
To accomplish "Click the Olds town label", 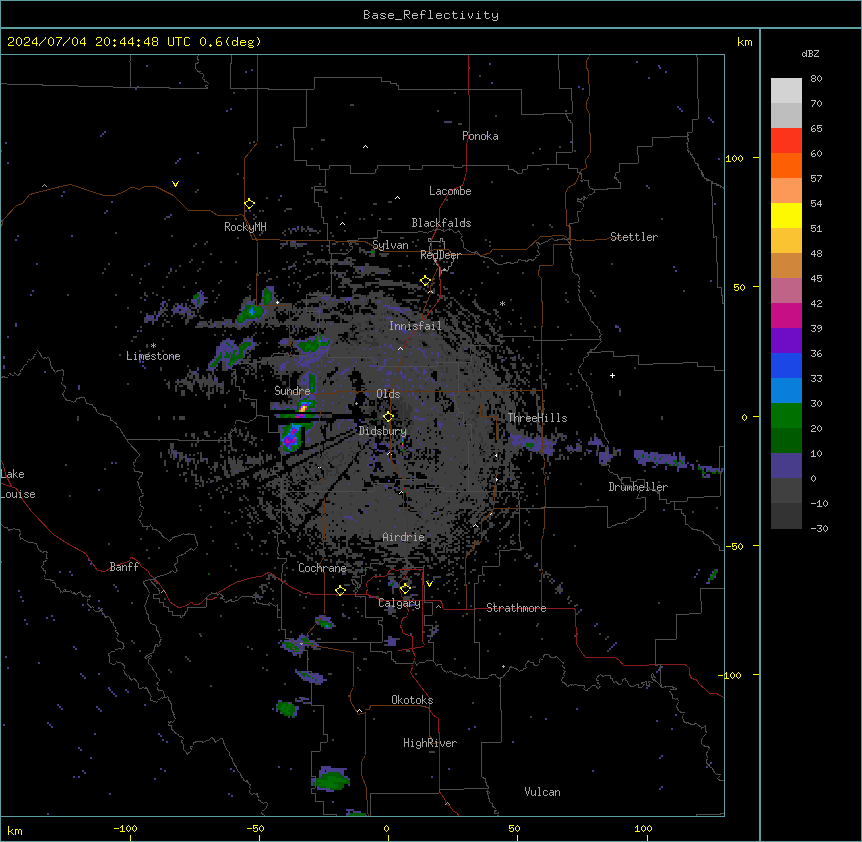I will click(x=388, y=394).
